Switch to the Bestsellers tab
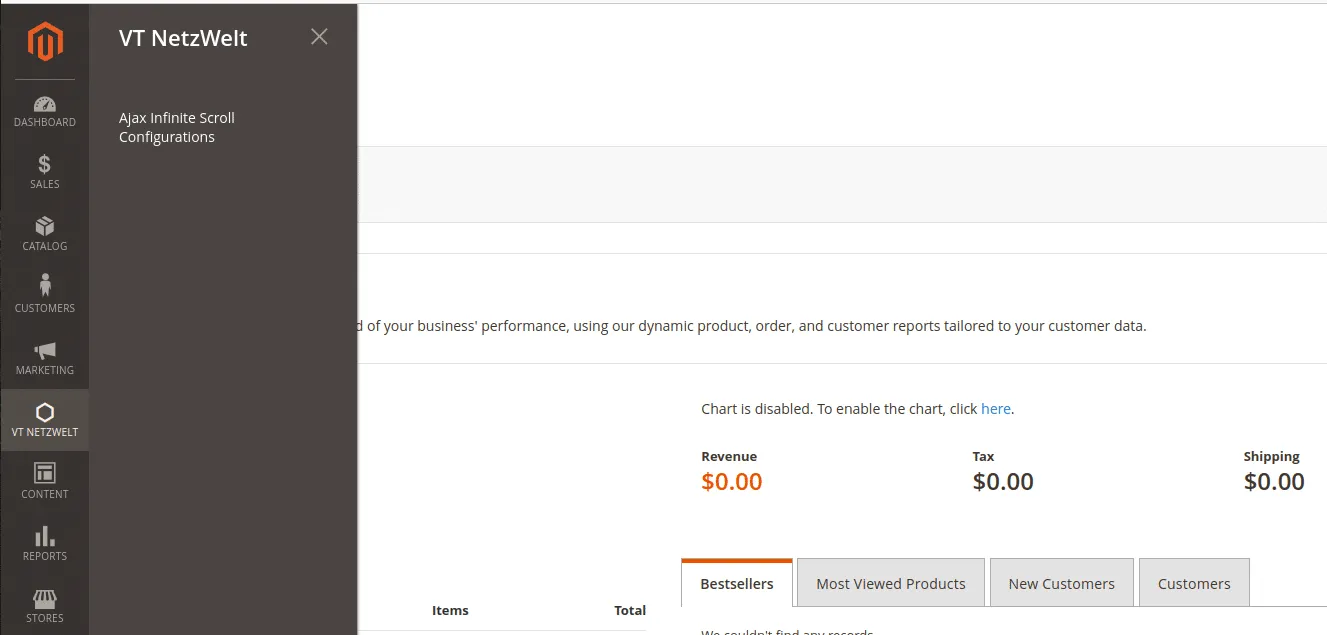 (736, 584)
